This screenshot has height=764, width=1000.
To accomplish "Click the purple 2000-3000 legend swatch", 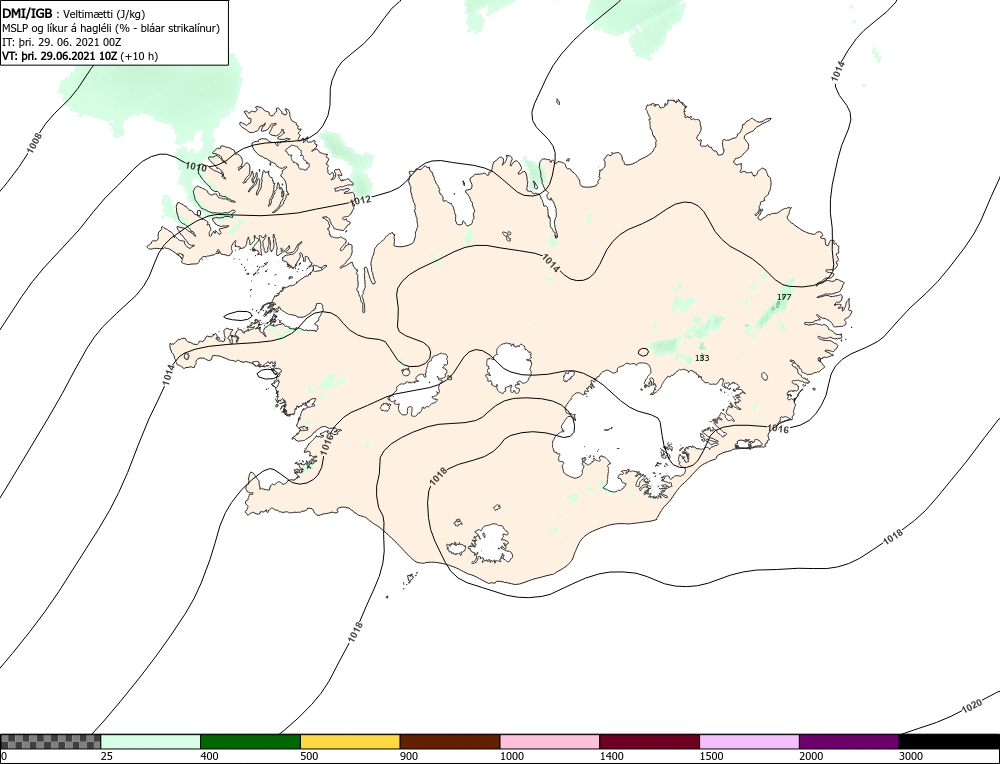I will click(849, 741).
